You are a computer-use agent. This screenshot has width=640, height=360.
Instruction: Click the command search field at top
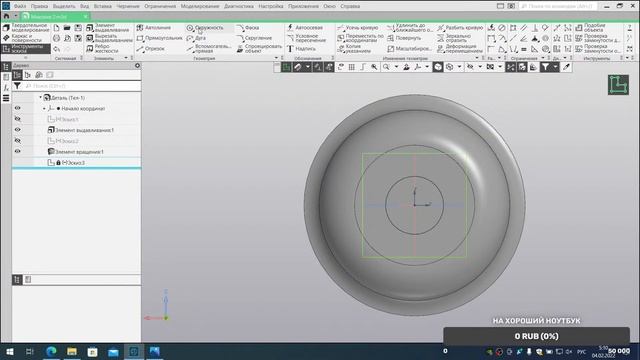pyautogui.click(x=557, y=6)
